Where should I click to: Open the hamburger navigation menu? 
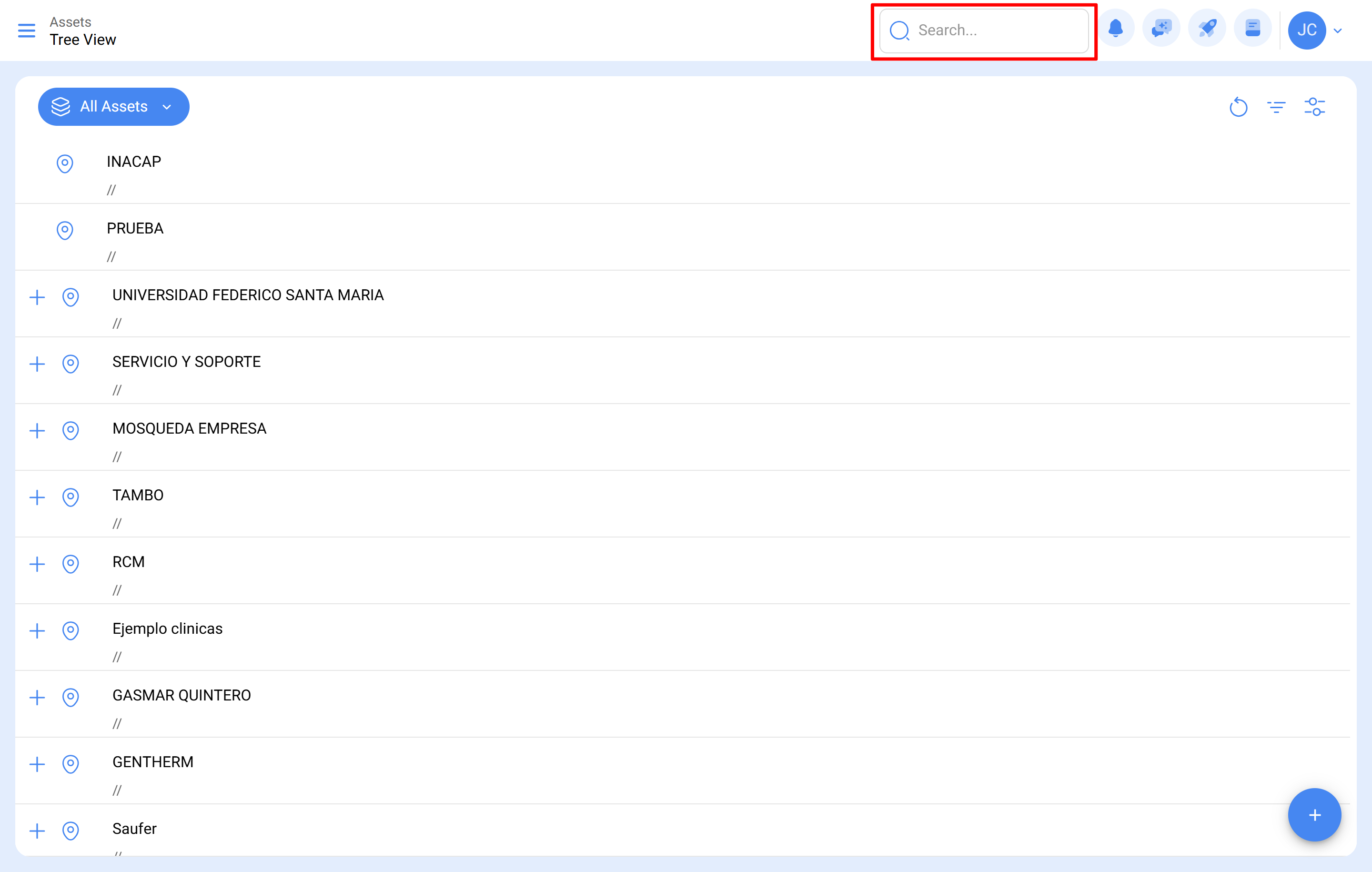[26, 31]
